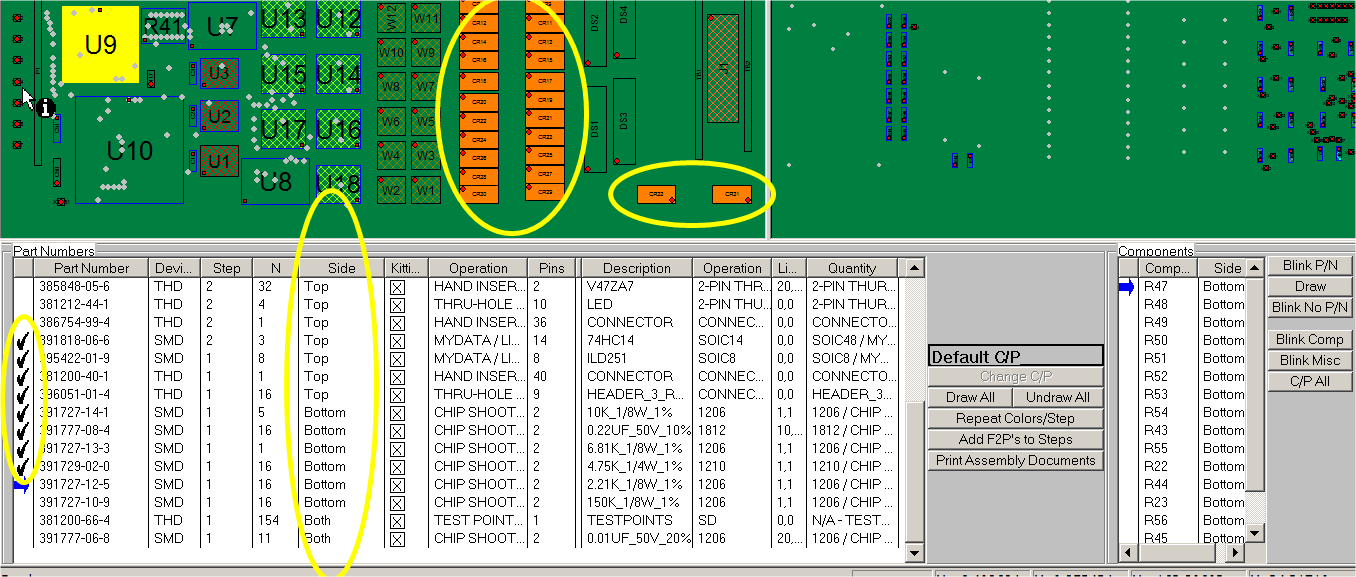The width and height of the screenshot is (1356, 577).
Task: Sort the table by the Part Number column header
Action: point(91,268)
